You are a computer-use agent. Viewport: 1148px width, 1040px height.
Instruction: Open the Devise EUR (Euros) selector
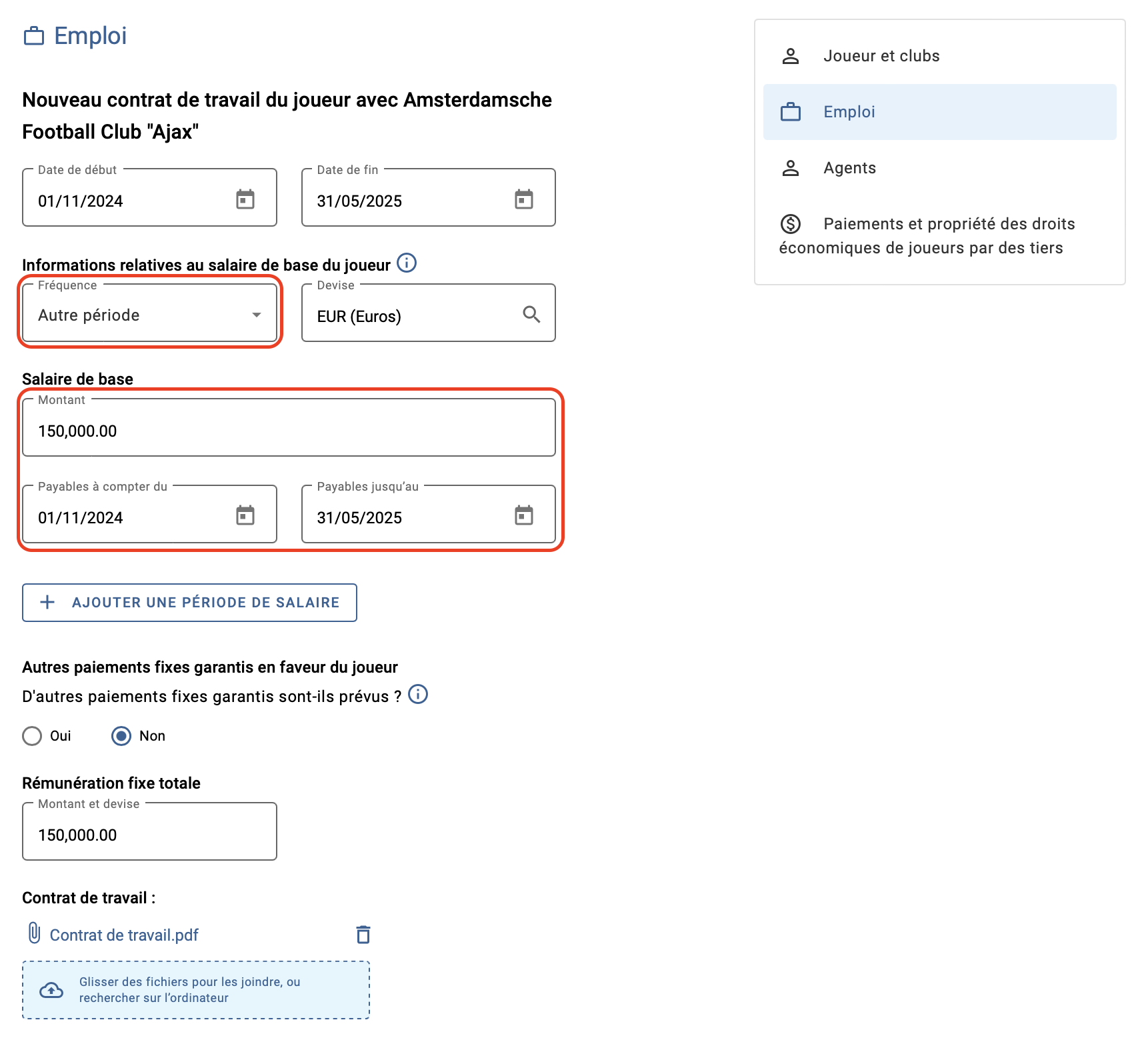point(428,313)
